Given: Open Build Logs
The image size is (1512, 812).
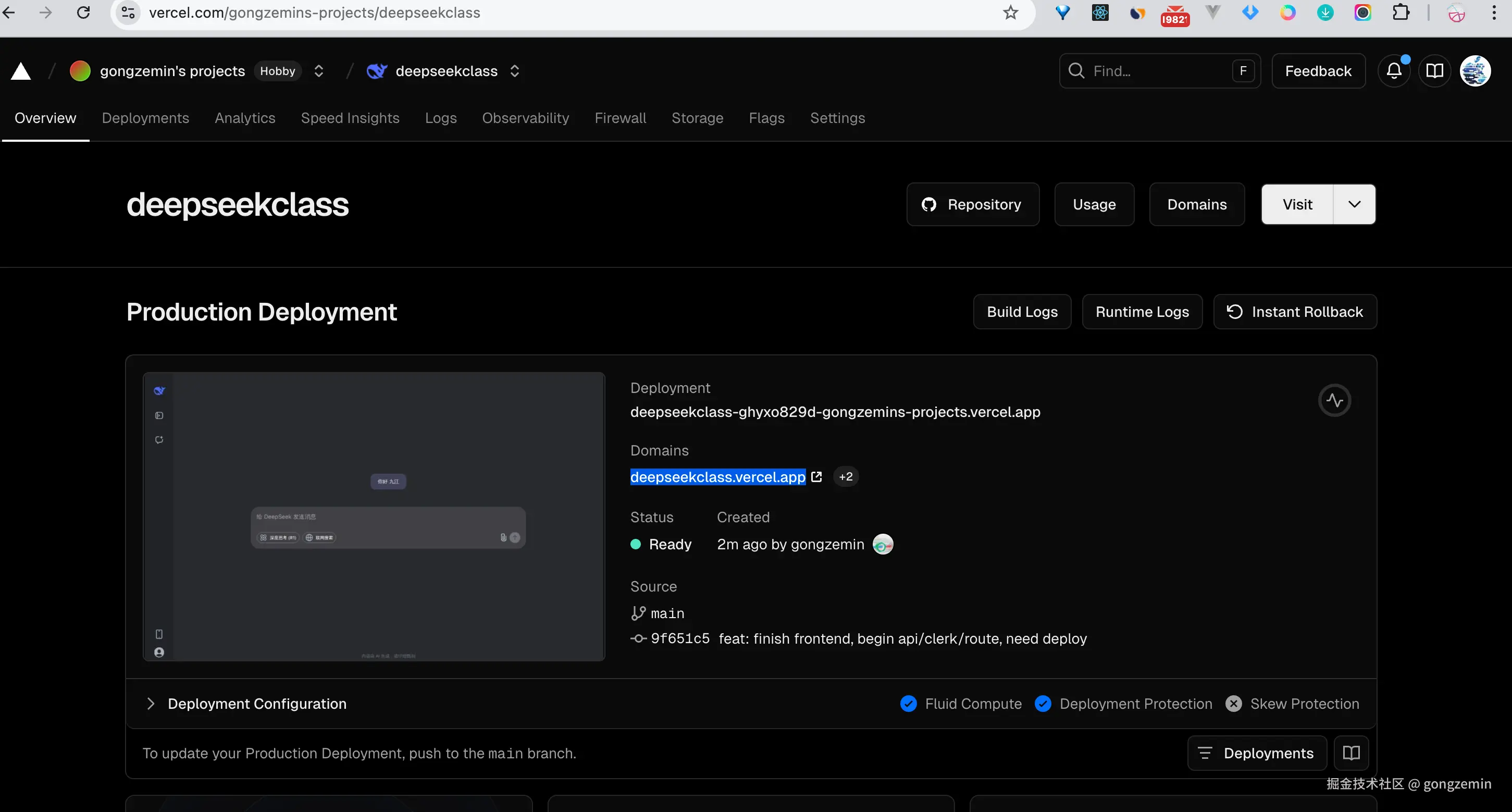Looking at the screenshot, I should coord(1022,312).
